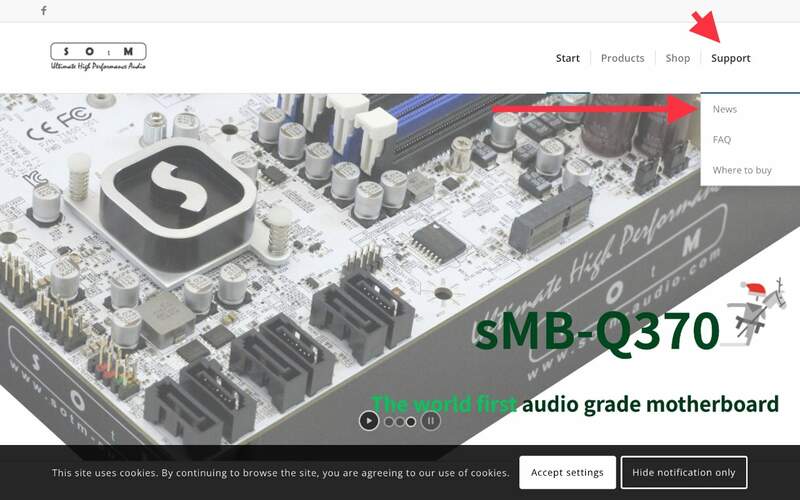
Task: Click the sMB-Q370 slide heading
Action: pyautogui.click(x=597, y=331)
